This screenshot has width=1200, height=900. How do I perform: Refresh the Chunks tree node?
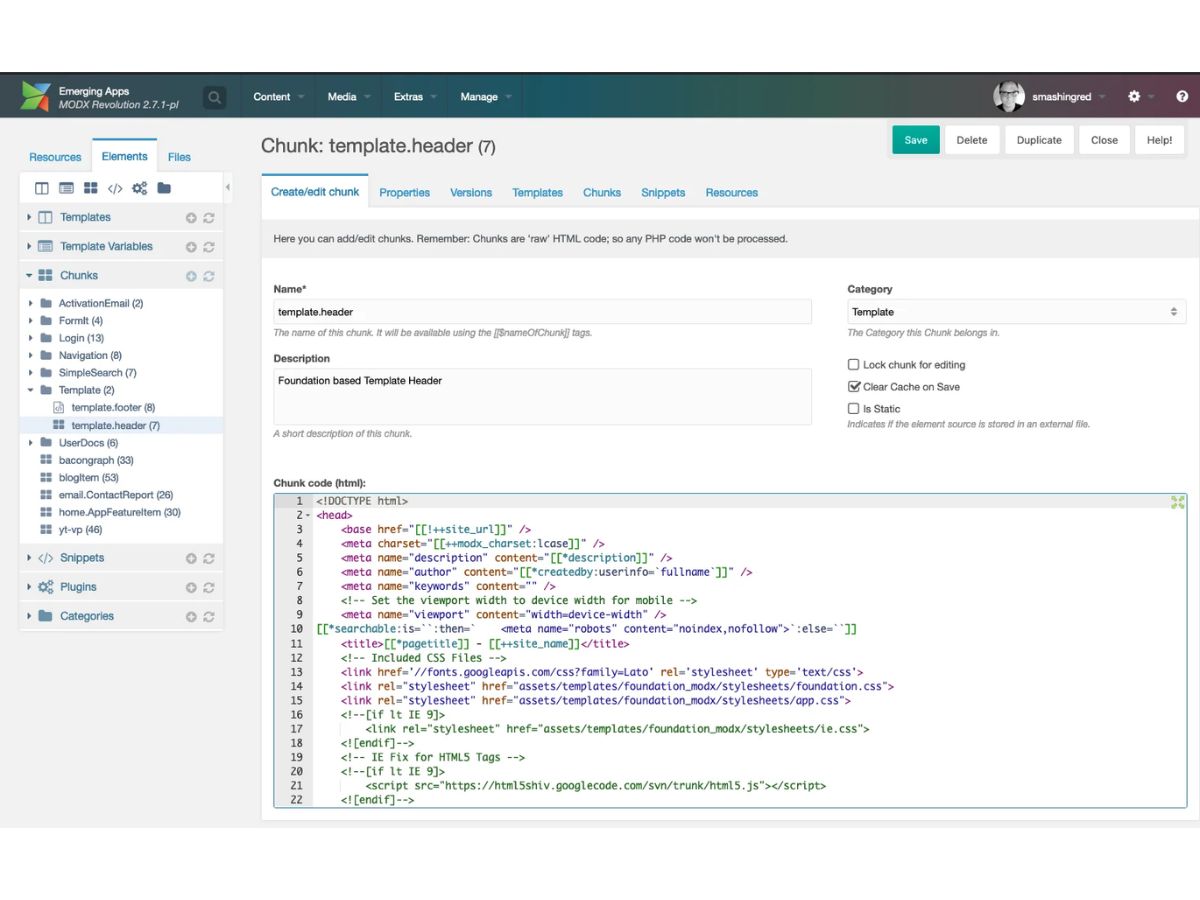[209, 276]
